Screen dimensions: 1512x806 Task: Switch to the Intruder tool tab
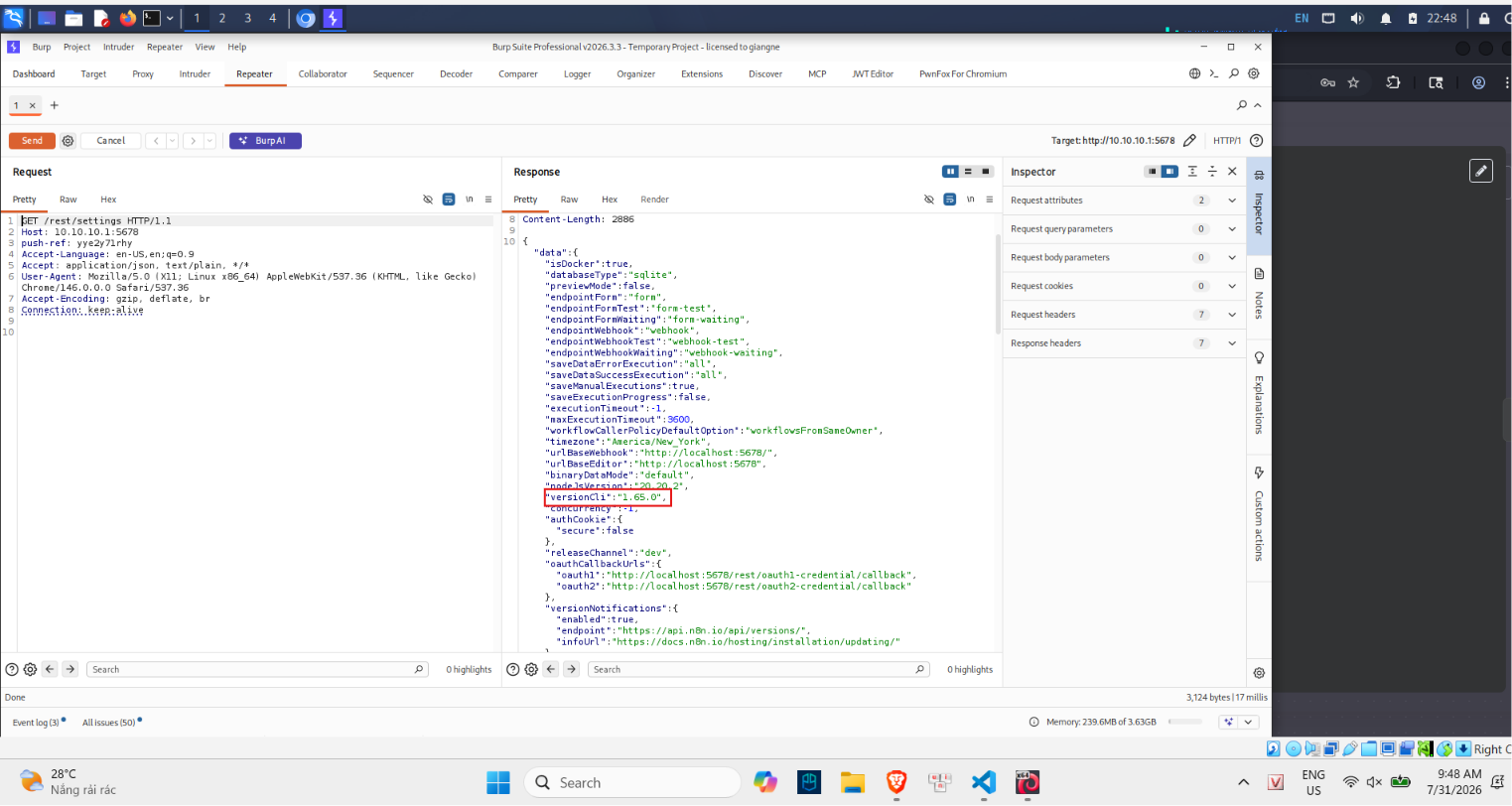(x=195, y=74)
